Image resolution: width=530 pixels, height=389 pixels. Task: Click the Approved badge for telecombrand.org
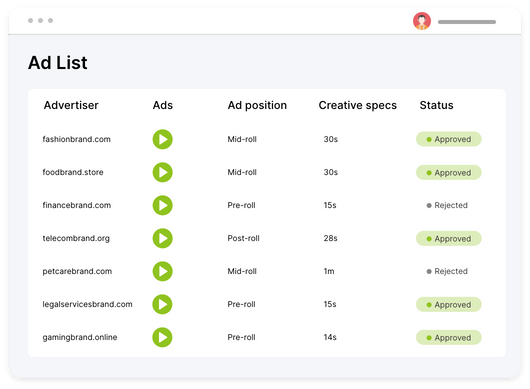click(x=449, y=238)
